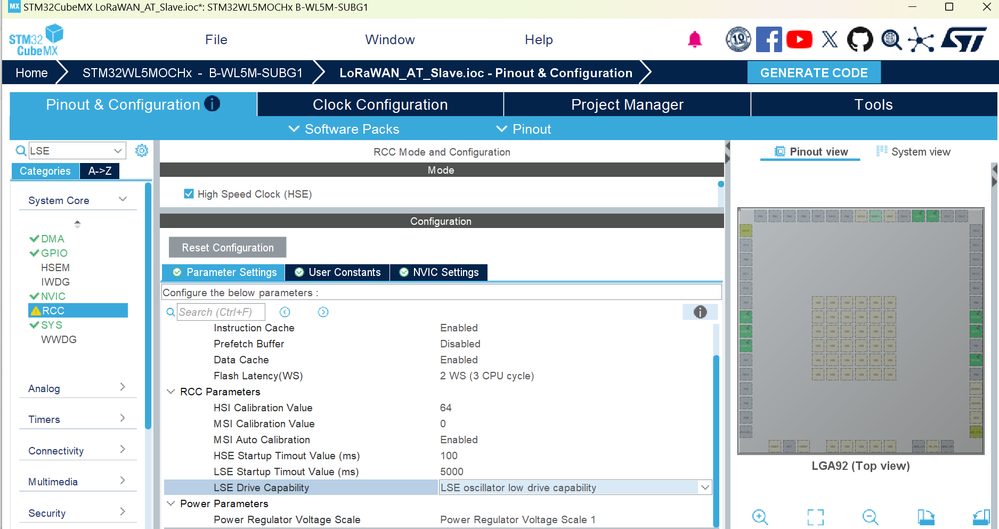Switch to System view
This screenshot has height=529, width=999.
coord(913,152)
